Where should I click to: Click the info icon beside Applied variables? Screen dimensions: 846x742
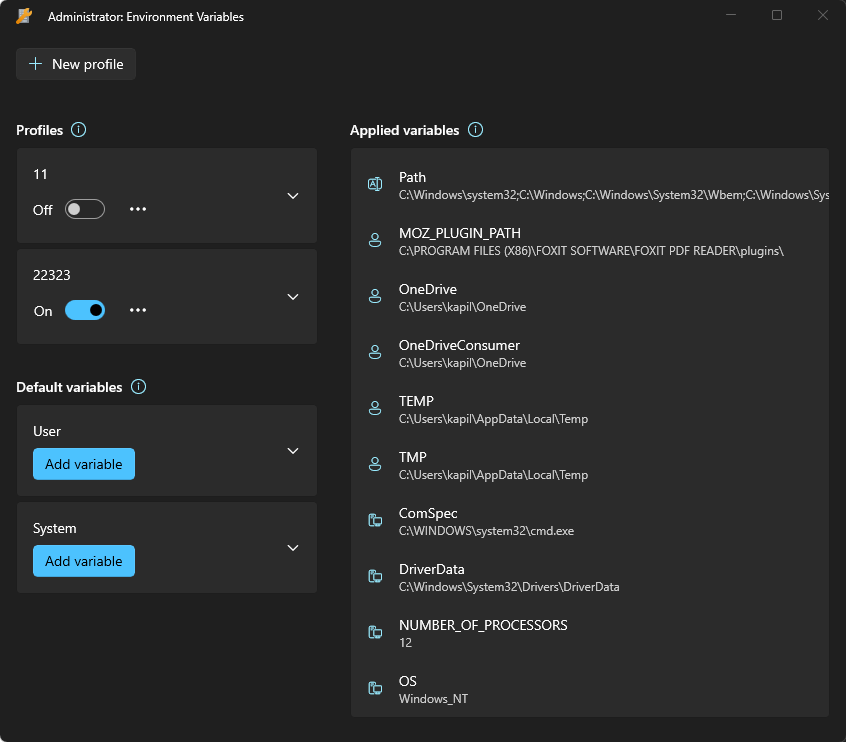pyautogui.click(x=476, y=130)
